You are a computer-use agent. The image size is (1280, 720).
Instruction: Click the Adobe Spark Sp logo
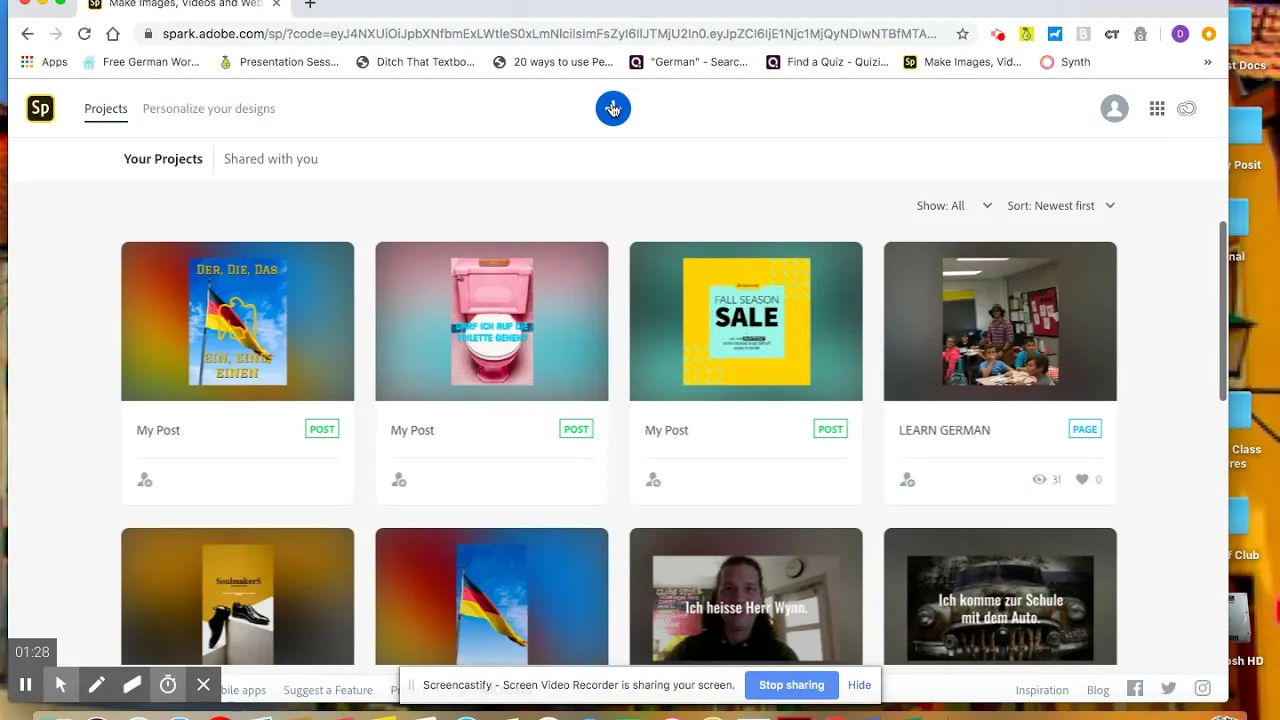point(40,108)
